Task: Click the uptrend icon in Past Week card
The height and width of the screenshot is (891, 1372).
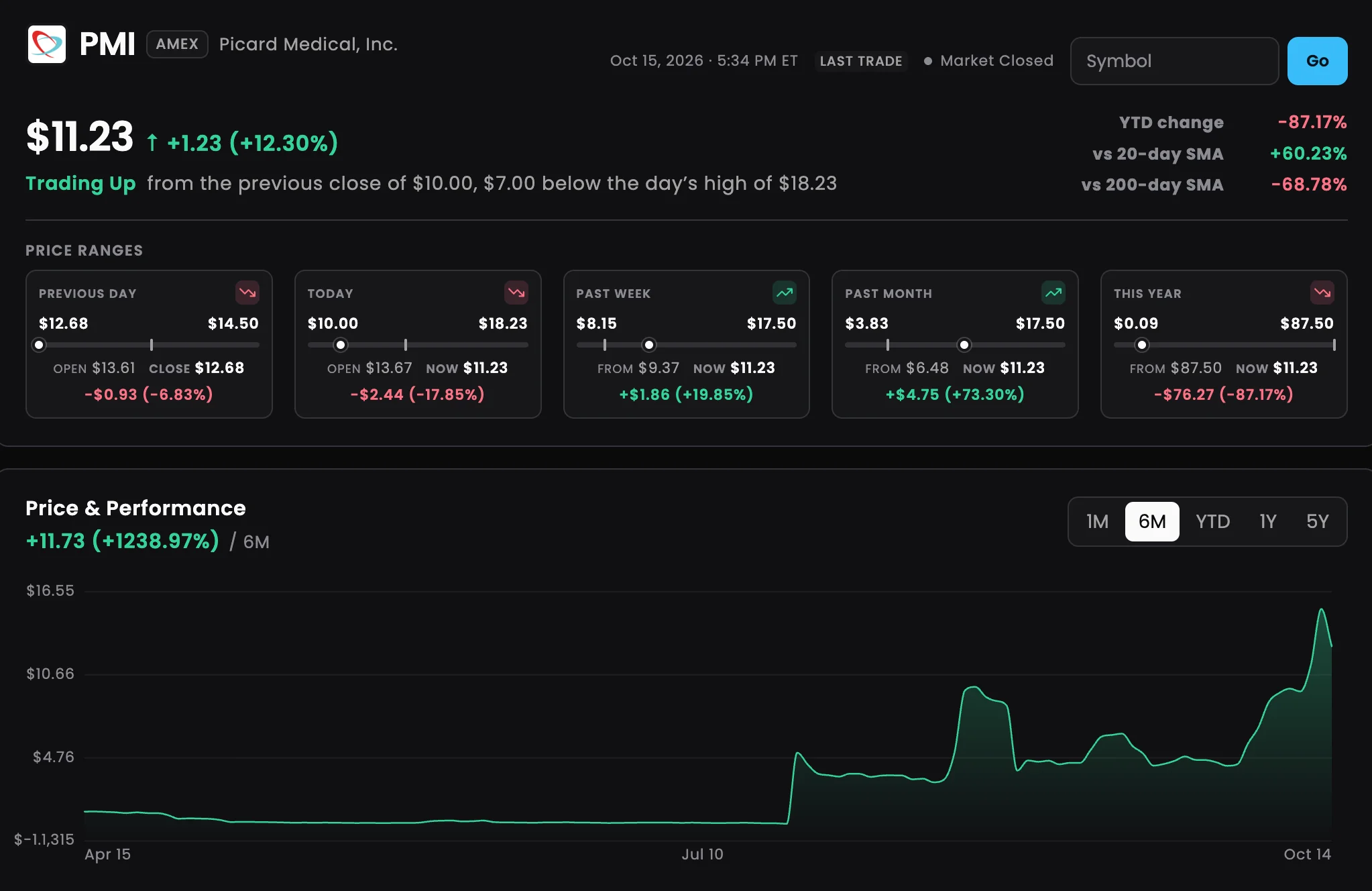Action: [785, 293]
